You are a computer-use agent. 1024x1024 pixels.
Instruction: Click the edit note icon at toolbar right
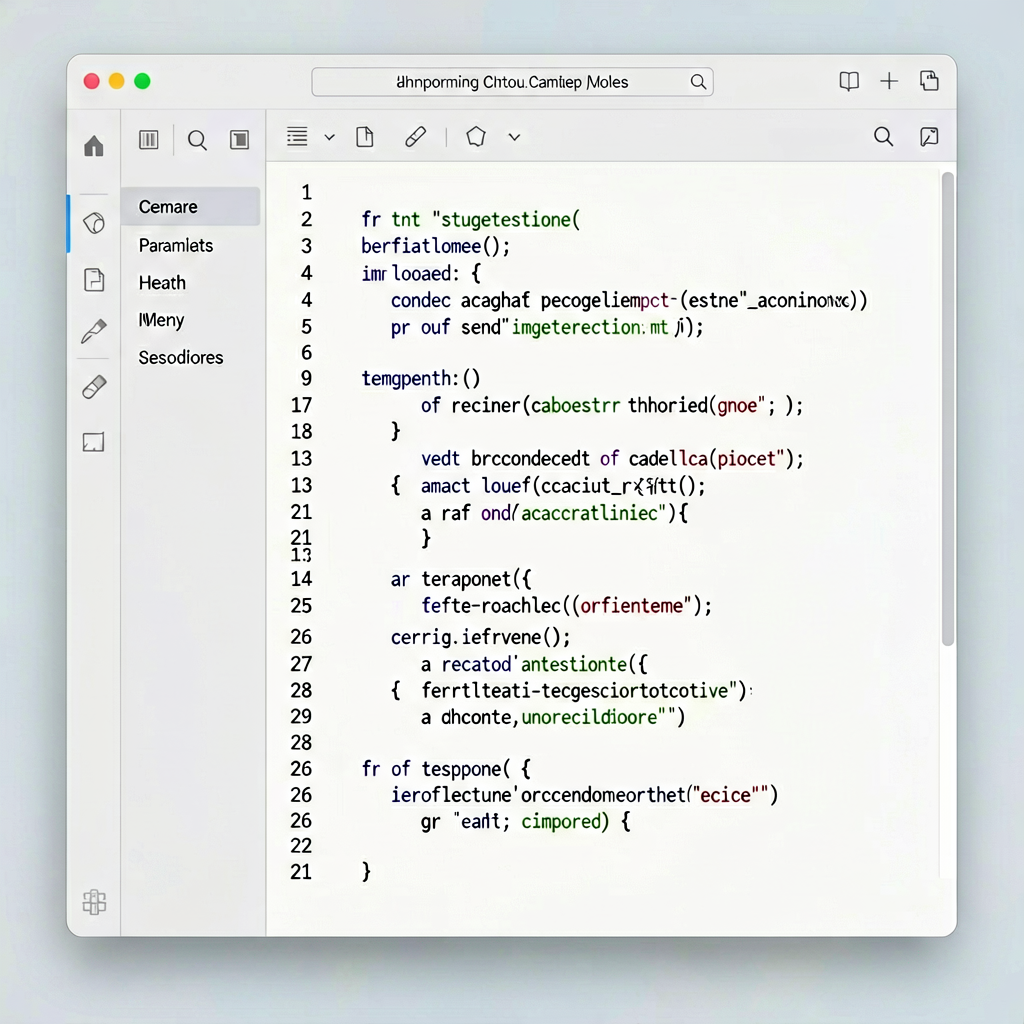[929, 136]
